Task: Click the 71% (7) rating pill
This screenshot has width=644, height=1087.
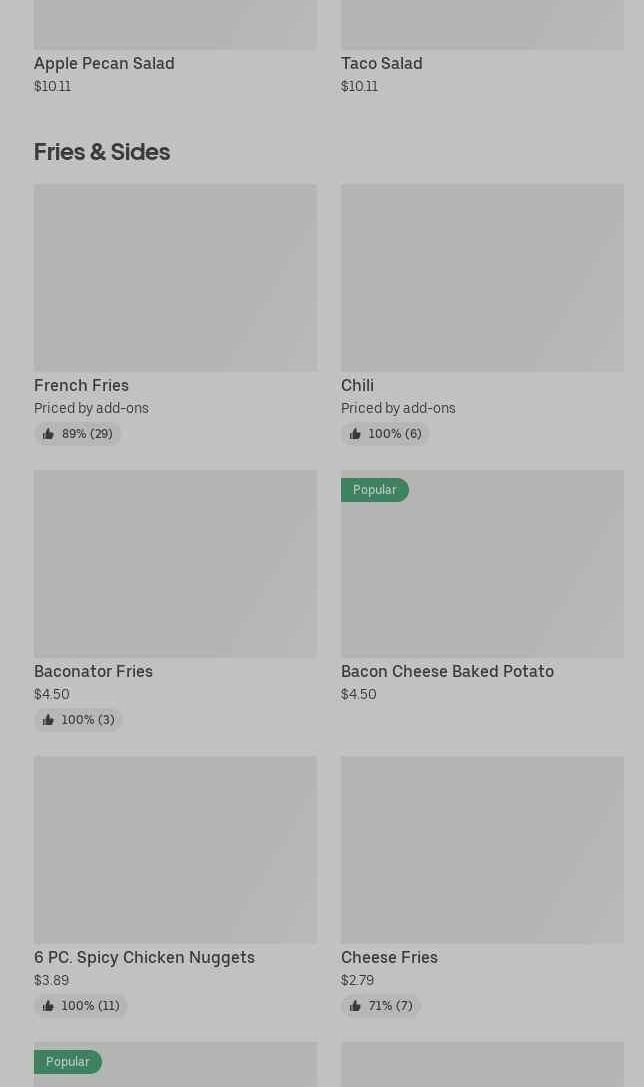Action: (381, 1006)
